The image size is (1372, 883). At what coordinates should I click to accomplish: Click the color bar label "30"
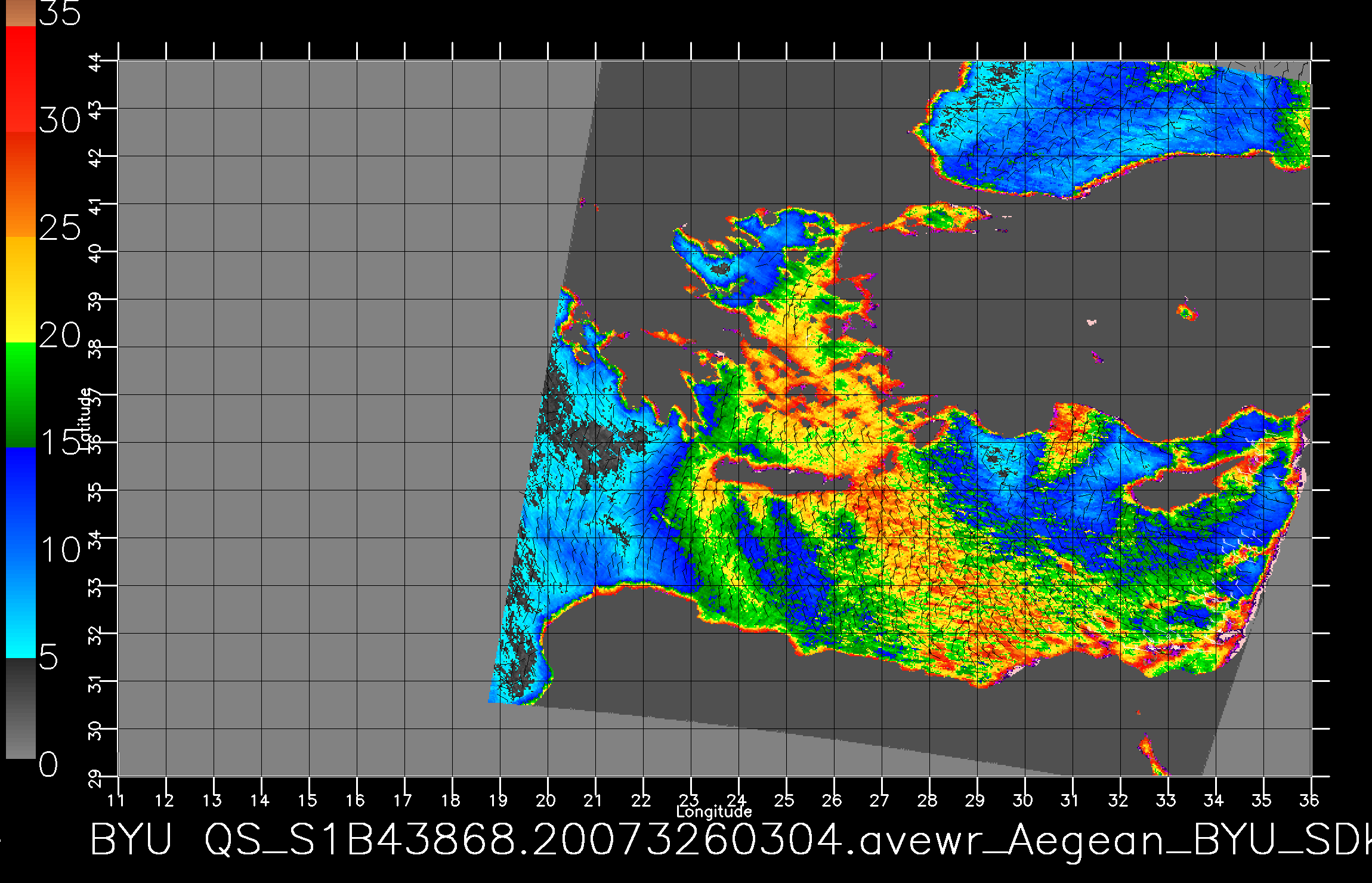[x=60, y=121]
